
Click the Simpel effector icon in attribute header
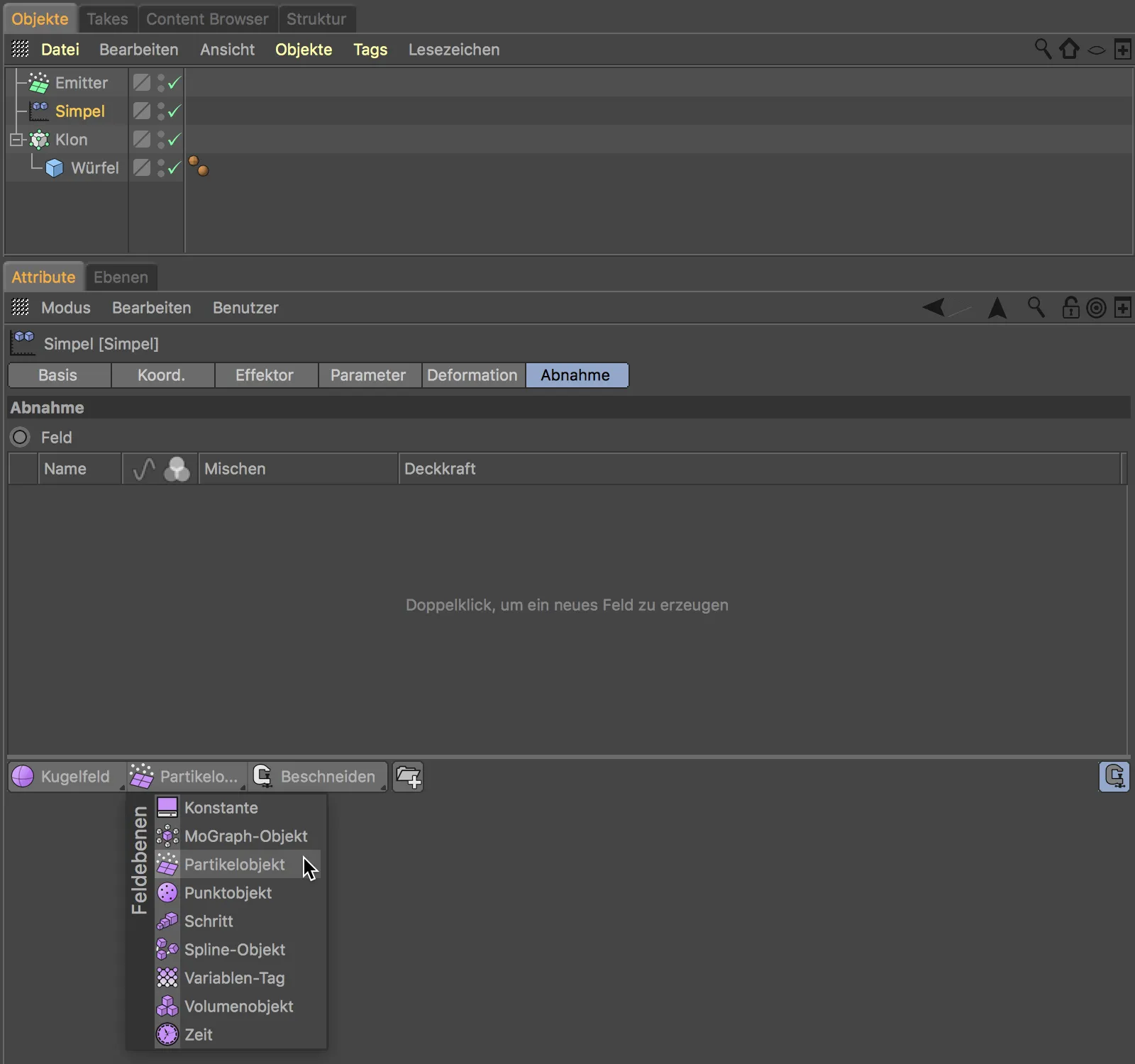(23, 343)
